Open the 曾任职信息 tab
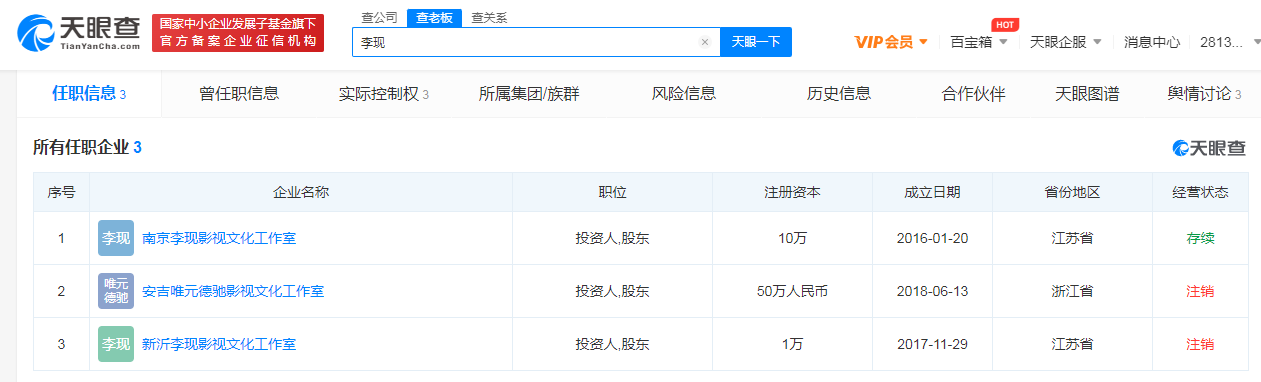Screen dimensions: 1261x382 click(x=239, y=94)
